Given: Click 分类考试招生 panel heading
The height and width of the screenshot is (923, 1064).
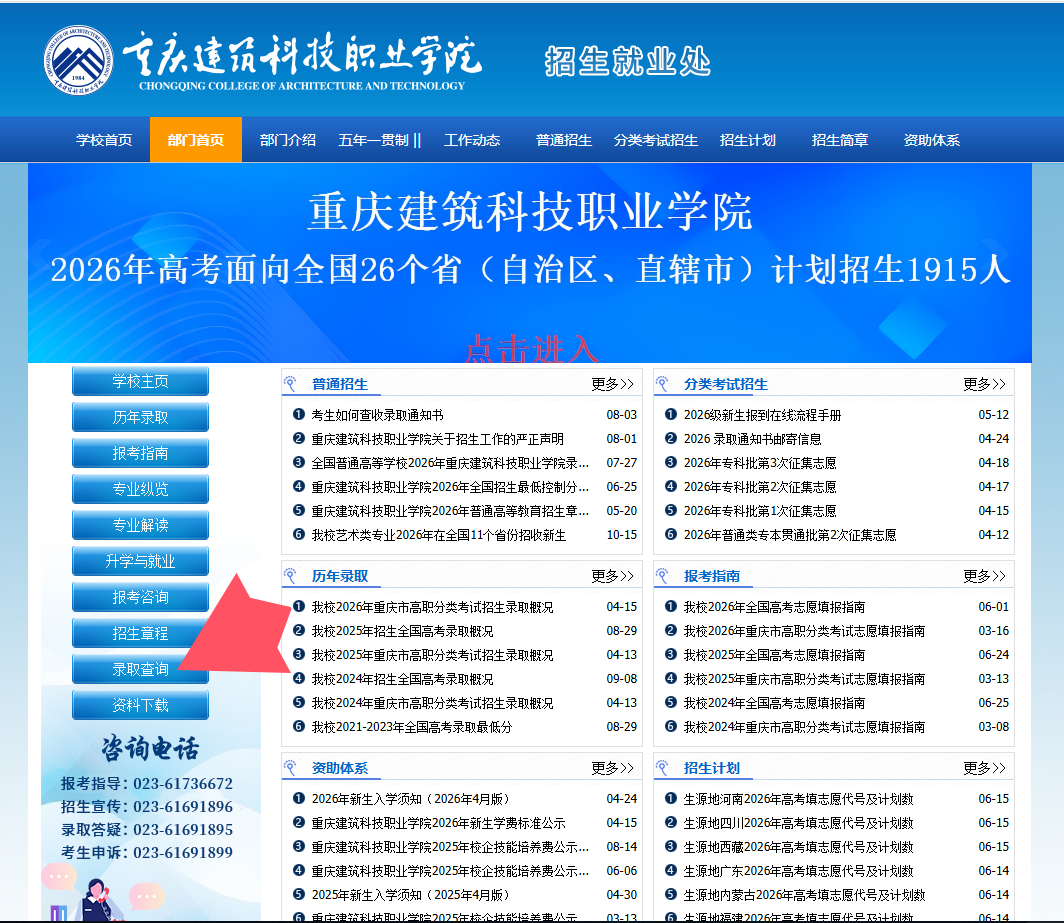Looking at the screenshot, I should tap(725, 384).
